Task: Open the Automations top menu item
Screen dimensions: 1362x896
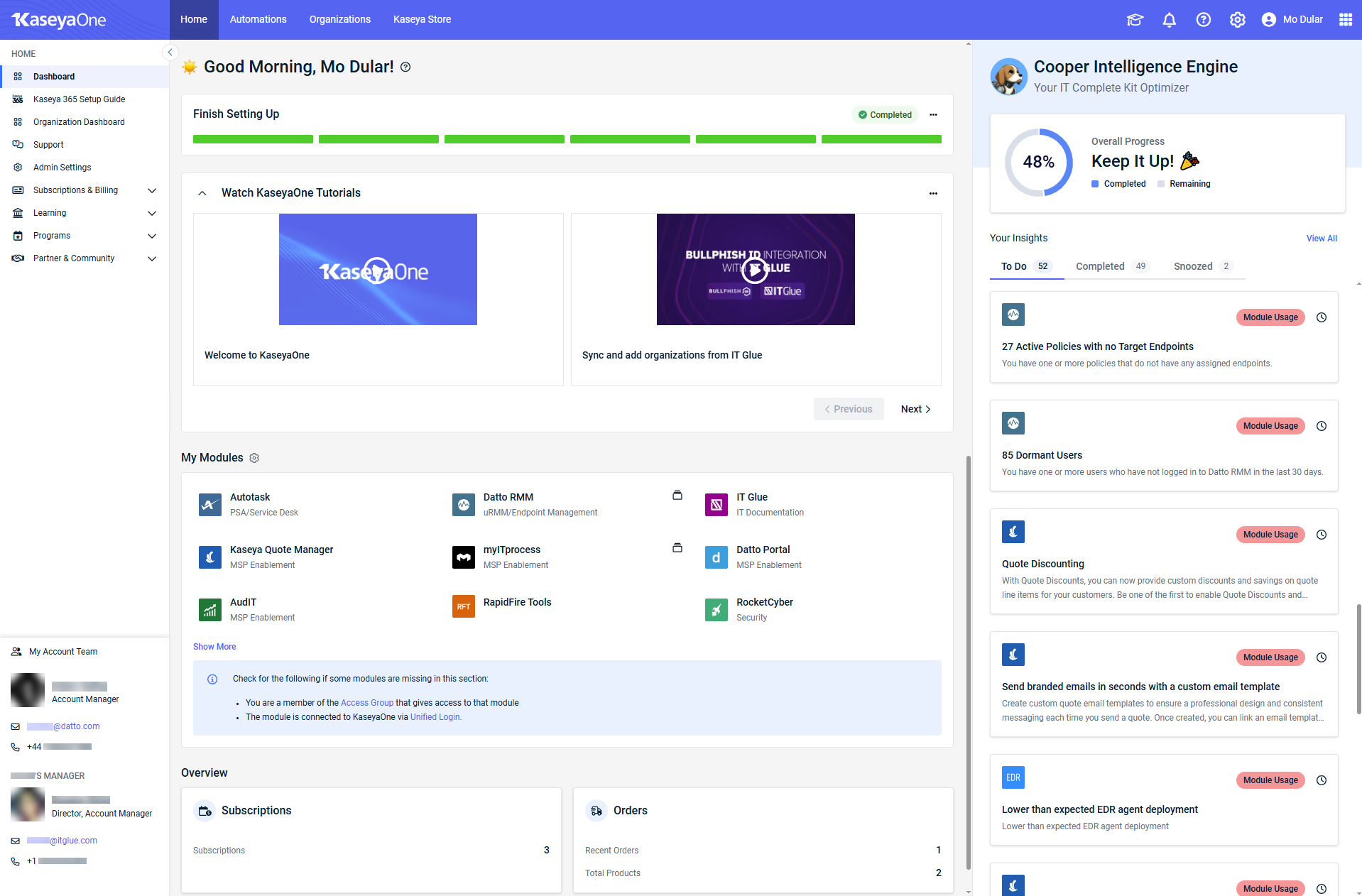Action: pyautogui.click(x=258, y=19)
